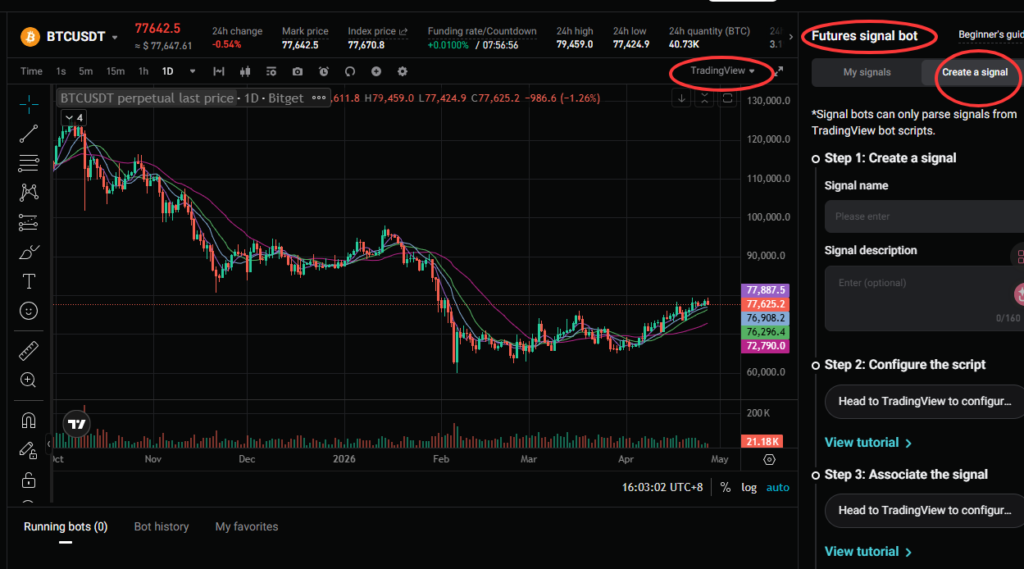
Task: Select the crosshair cursor tool
Action: point(28,104)
